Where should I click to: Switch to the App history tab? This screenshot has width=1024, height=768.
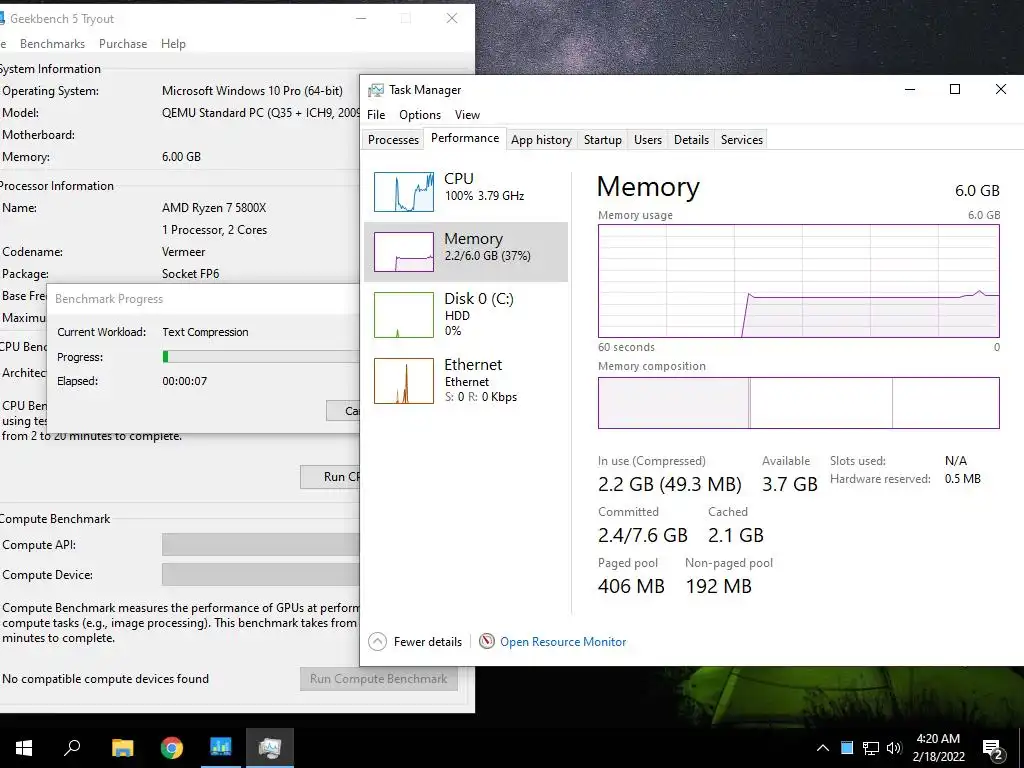click(x=541, y=140)
